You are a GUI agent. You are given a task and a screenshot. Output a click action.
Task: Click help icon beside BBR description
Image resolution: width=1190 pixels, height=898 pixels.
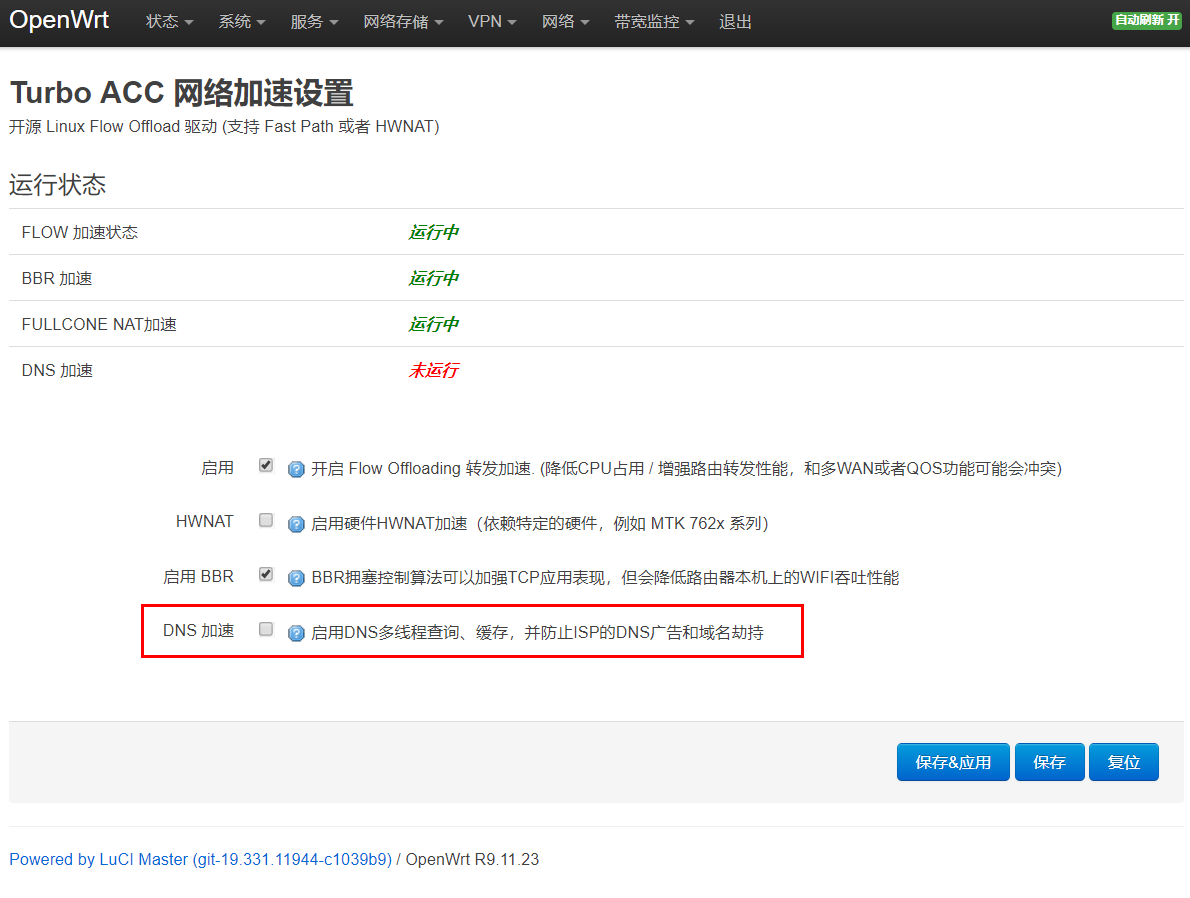pyautogui.click(x=296, y=578)
